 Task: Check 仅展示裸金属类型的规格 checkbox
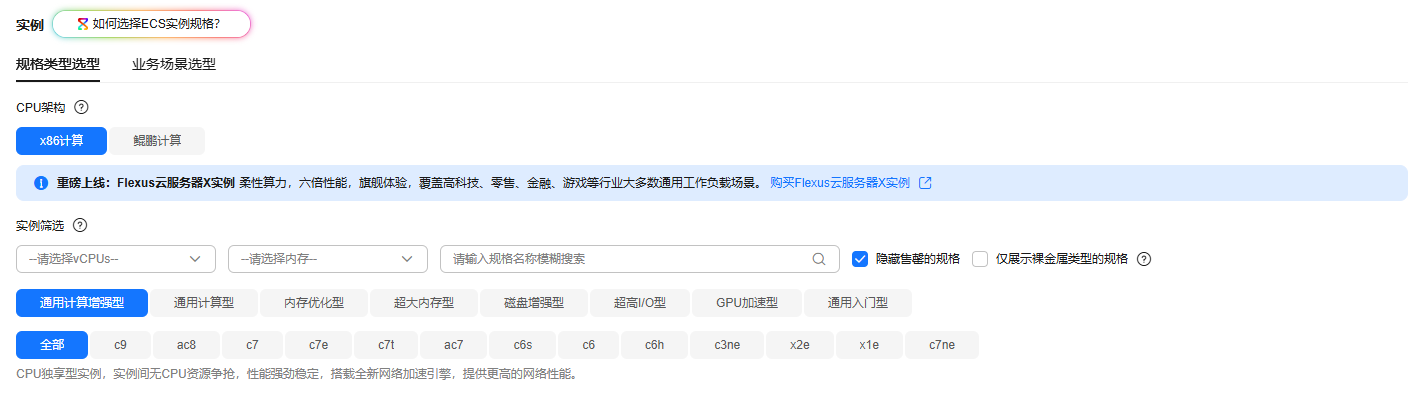(x=980, y=259)
